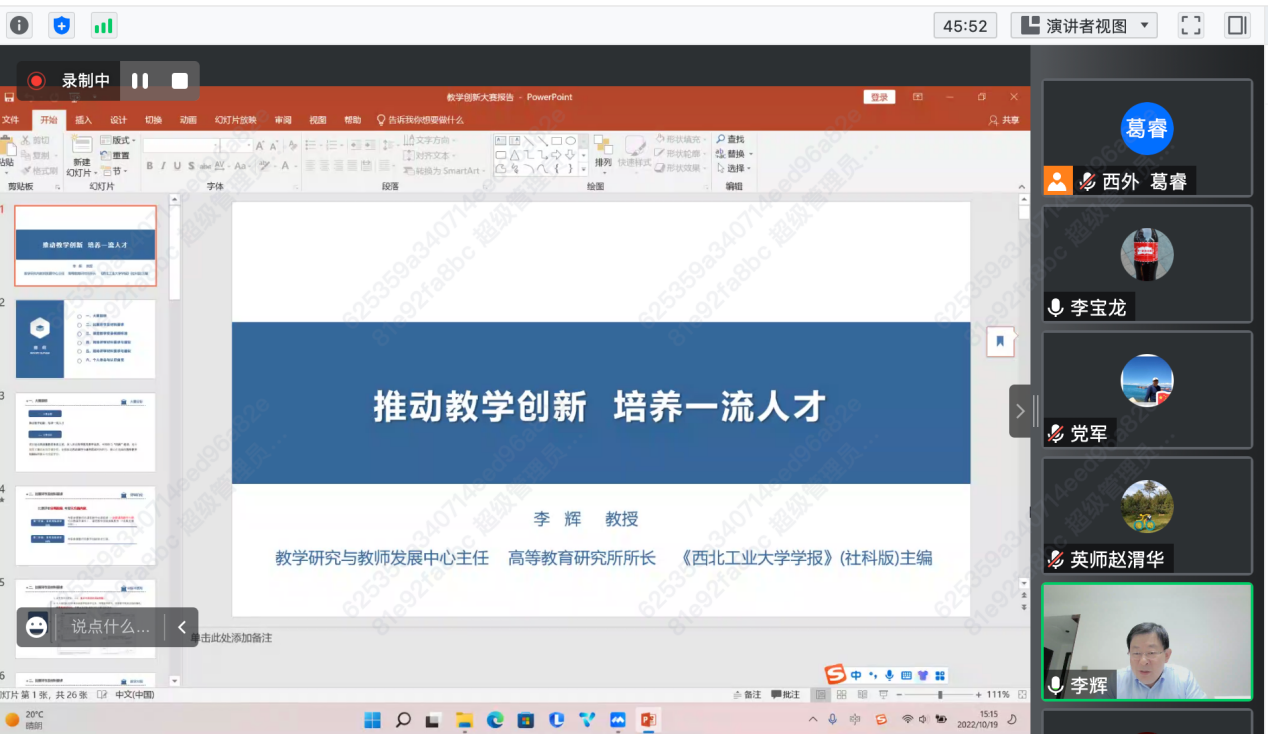The height and width of the screenshot is (734, 1268).
Task: Adjust the zoom slider handle
Action: (x=939, y=694)
